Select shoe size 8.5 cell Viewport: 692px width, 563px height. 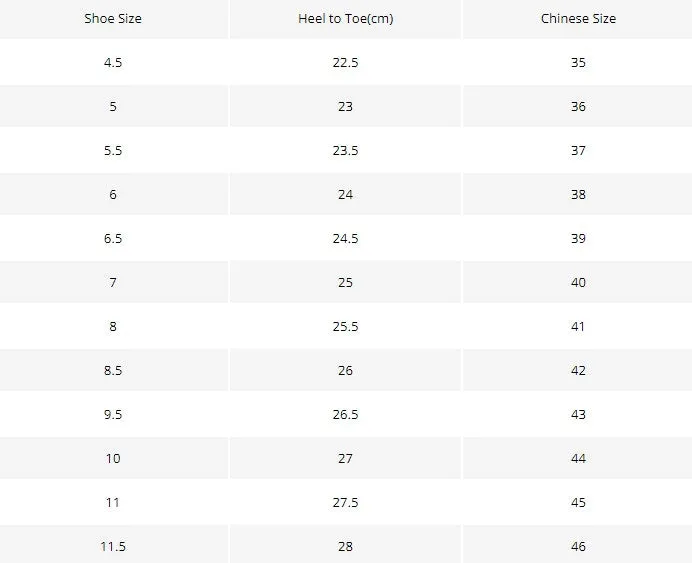coord(113,370)
